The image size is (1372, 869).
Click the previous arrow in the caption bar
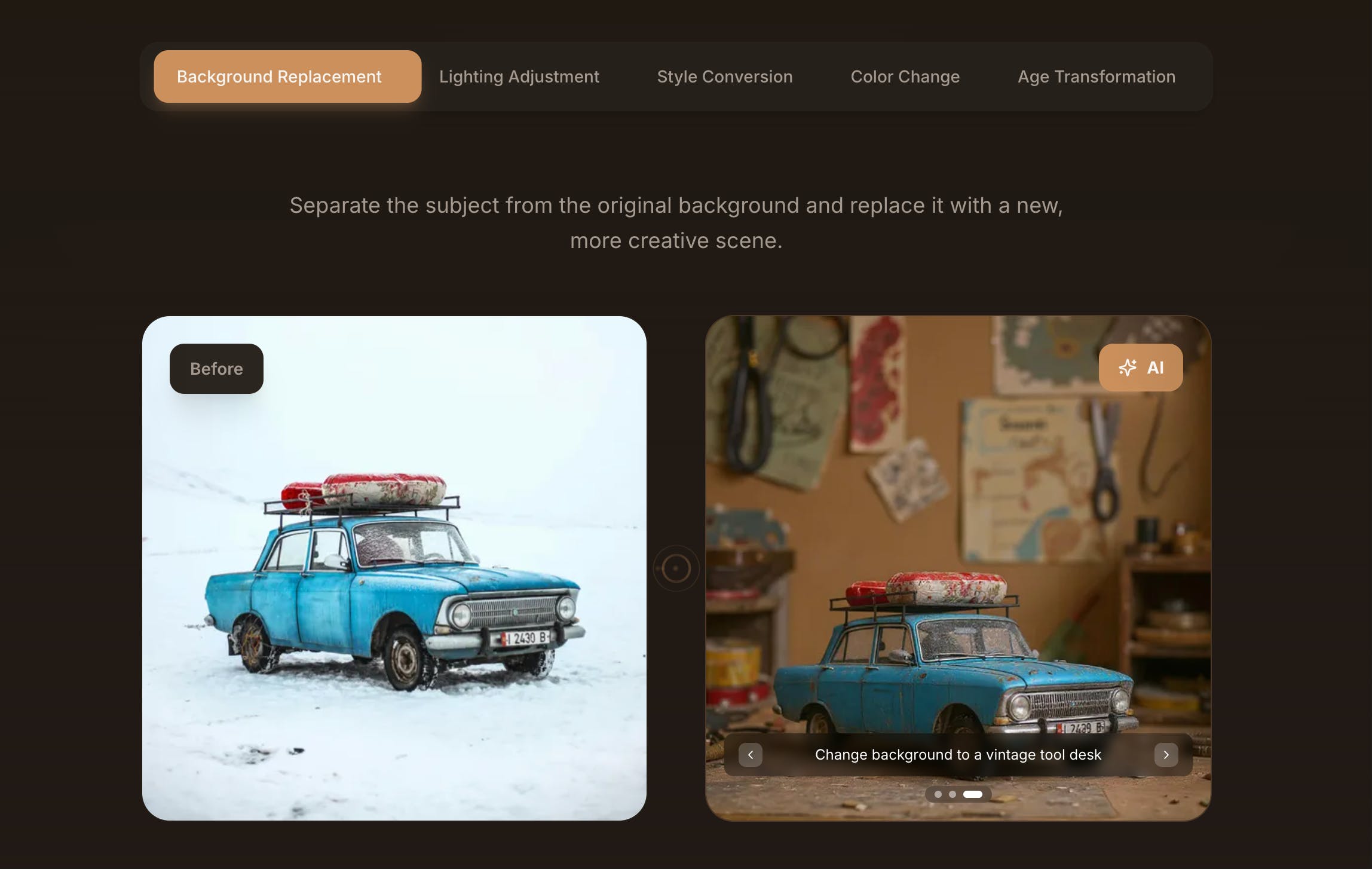751,755
